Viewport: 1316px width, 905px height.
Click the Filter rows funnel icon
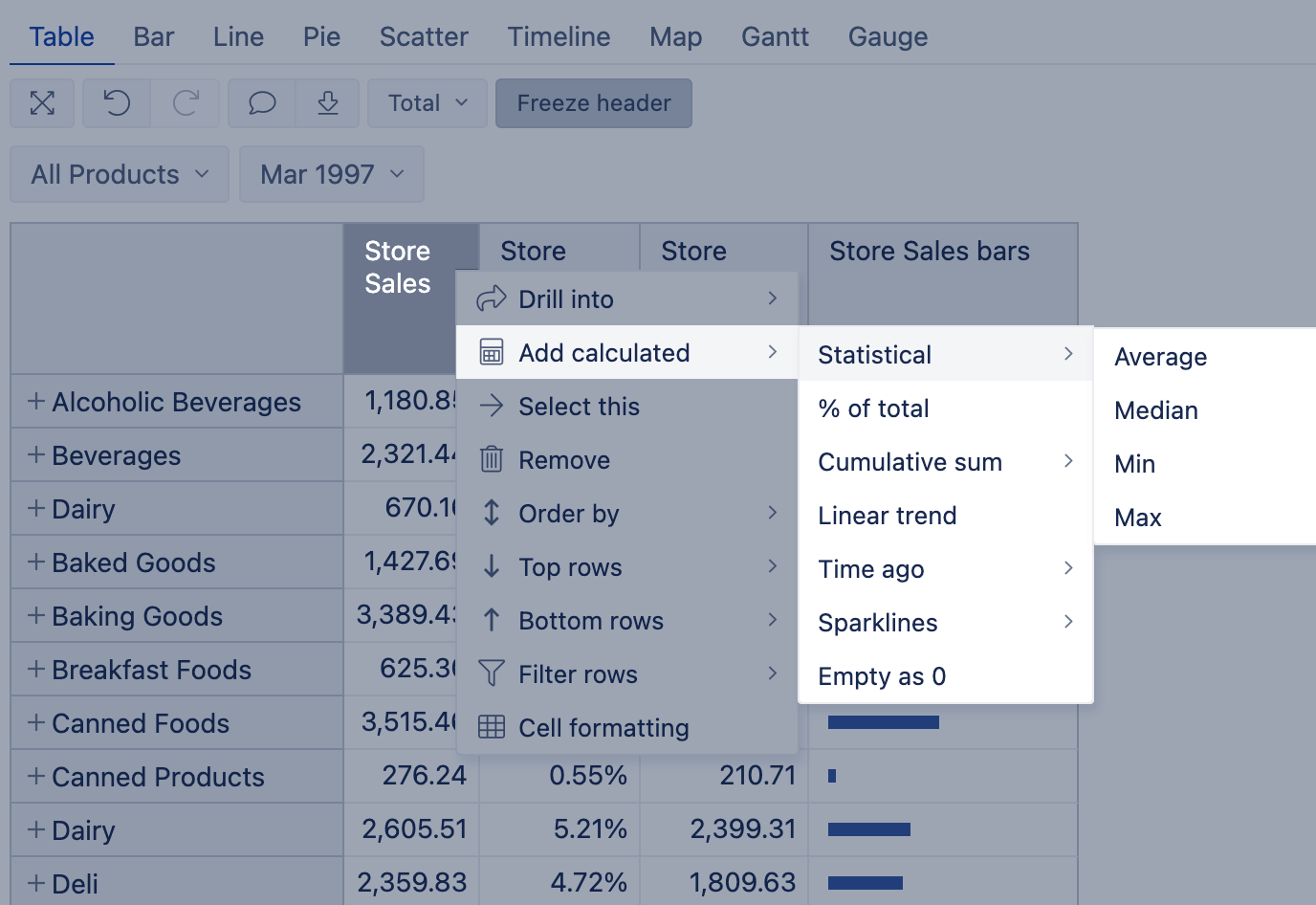[492, 674]
